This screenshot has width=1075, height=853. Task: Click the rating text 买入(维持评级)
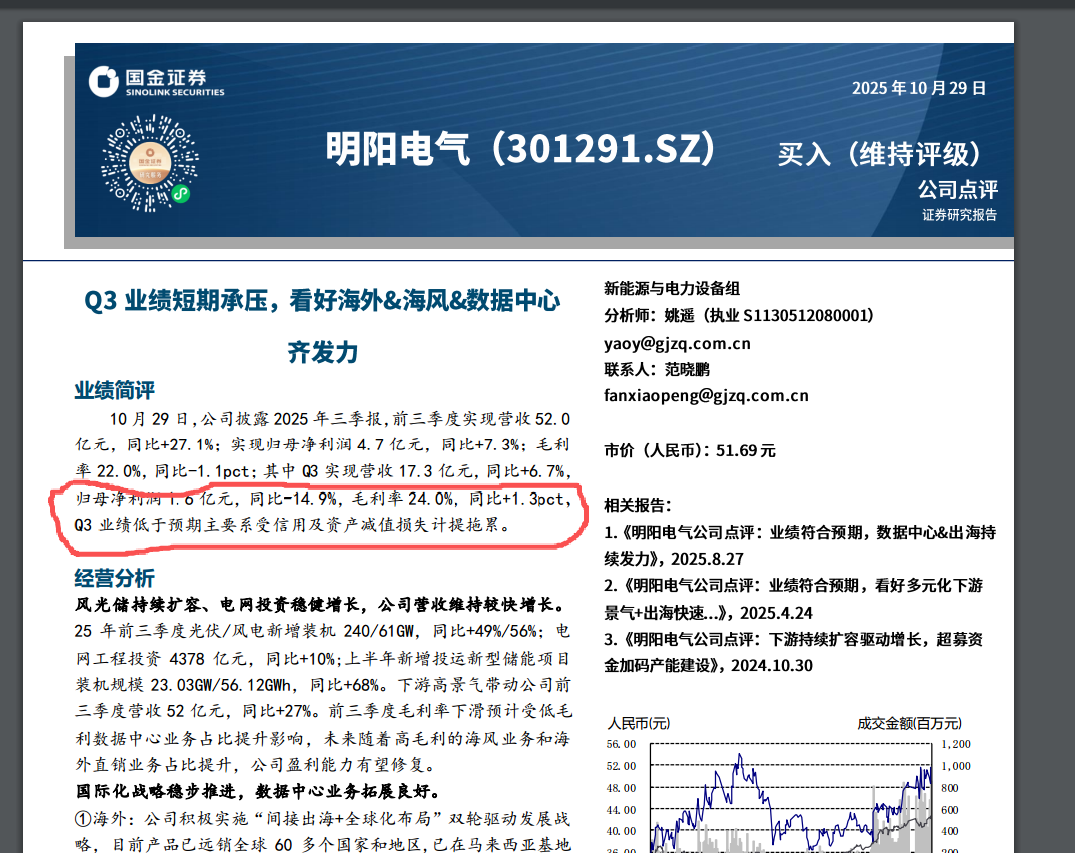(880, 154)
